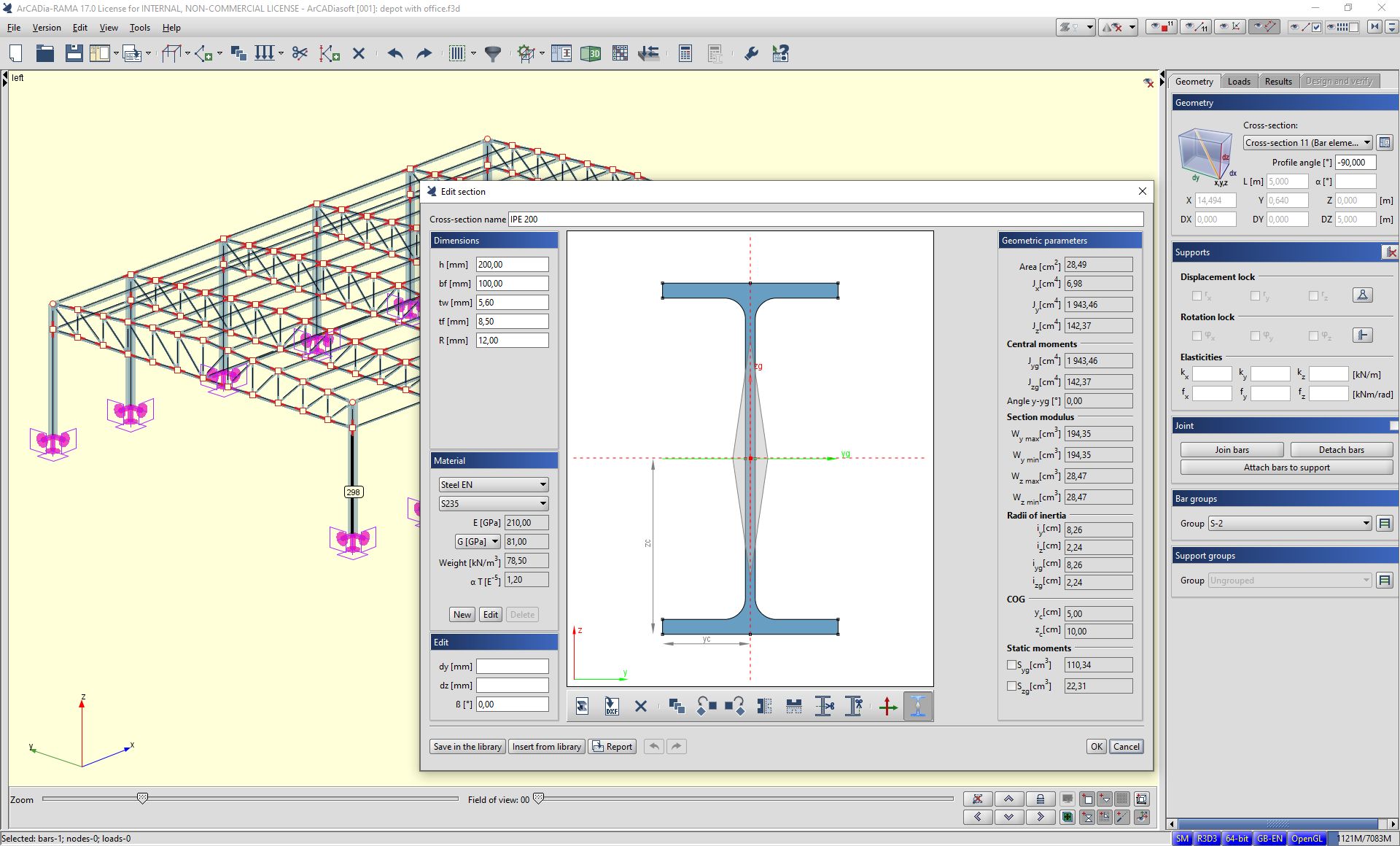Click the vertical mirror section icon

pos(764,706)
